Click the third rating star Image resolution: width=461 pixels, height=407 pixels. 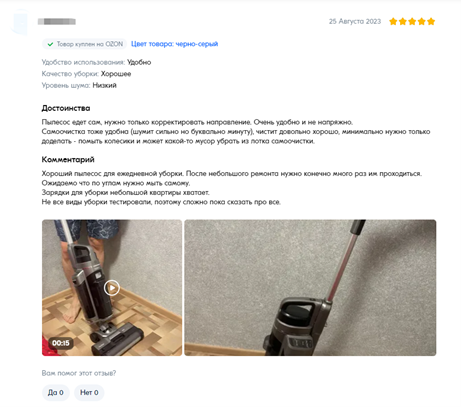click(x=412, y=22)
